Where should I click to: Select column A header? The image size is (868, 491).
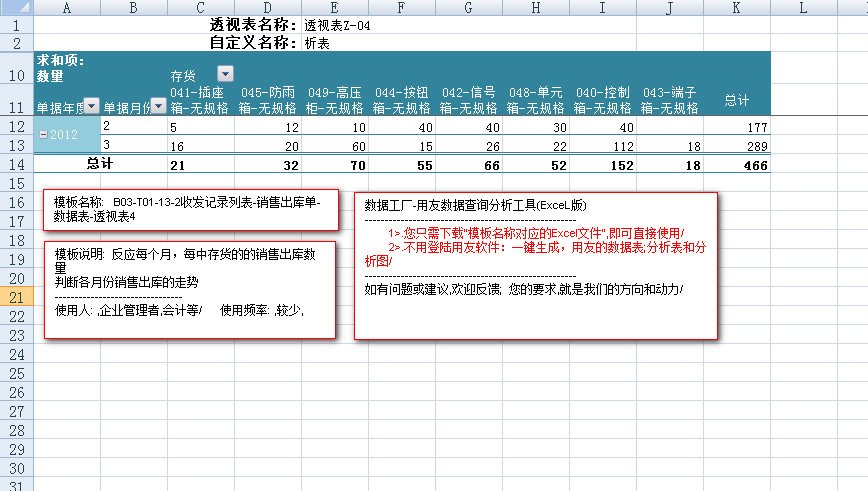(66, 7)
